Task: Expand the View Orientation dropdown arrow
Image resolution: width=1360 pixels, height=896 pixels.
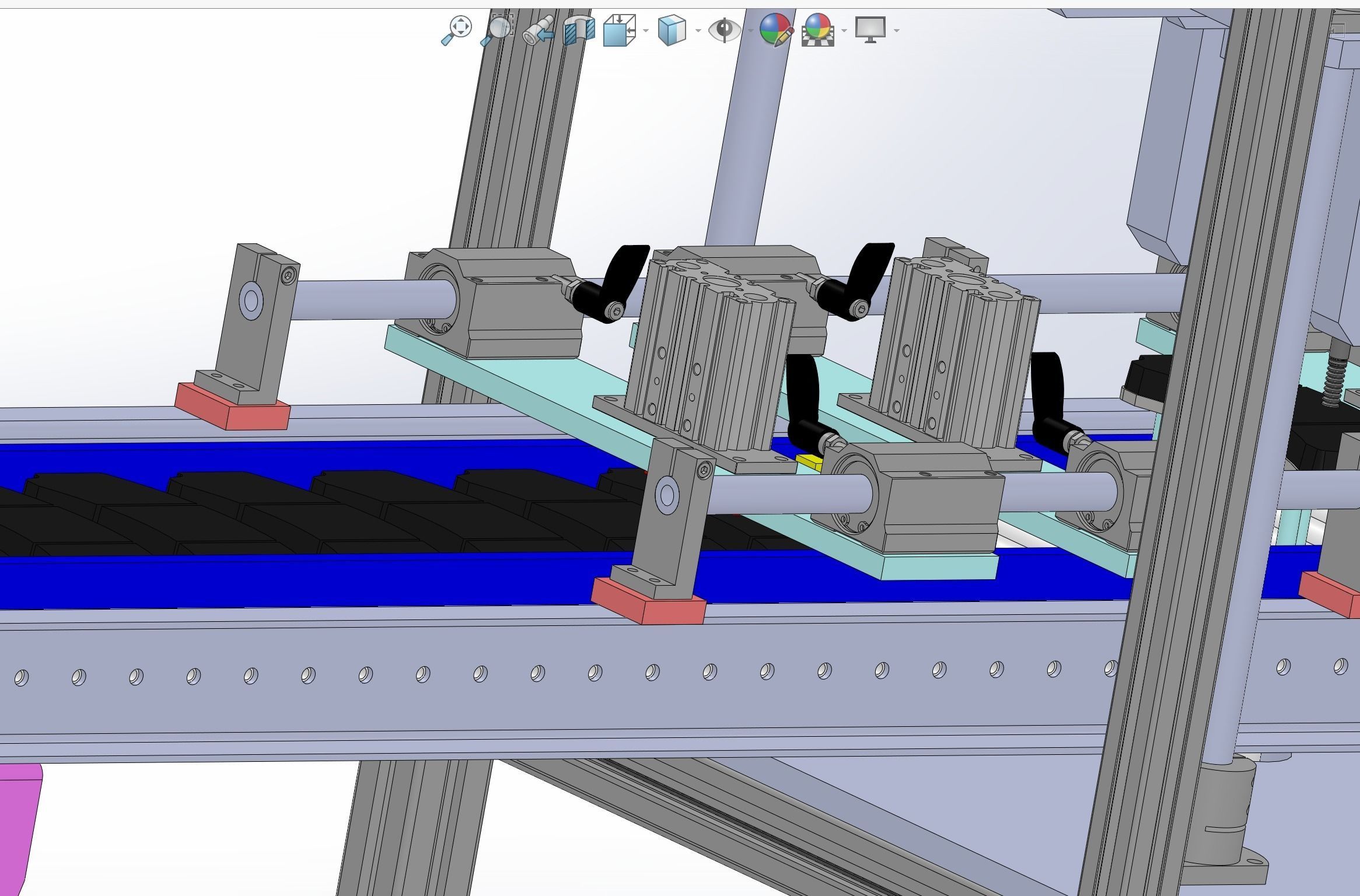Action: (645, 30)
